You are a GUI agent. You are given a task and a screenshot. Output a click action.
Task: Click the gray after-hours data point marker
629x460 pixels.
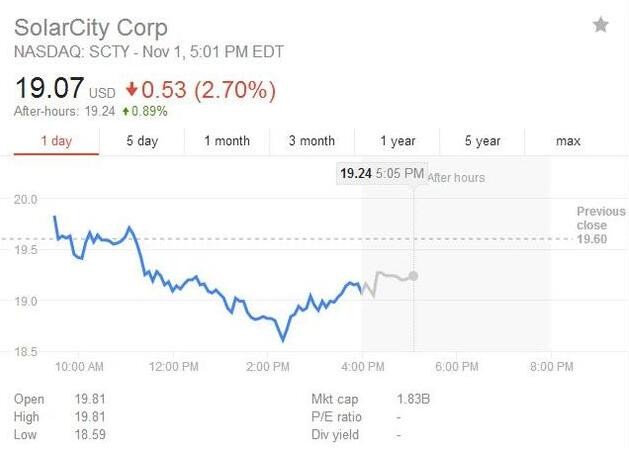click(x=414, y=276)
